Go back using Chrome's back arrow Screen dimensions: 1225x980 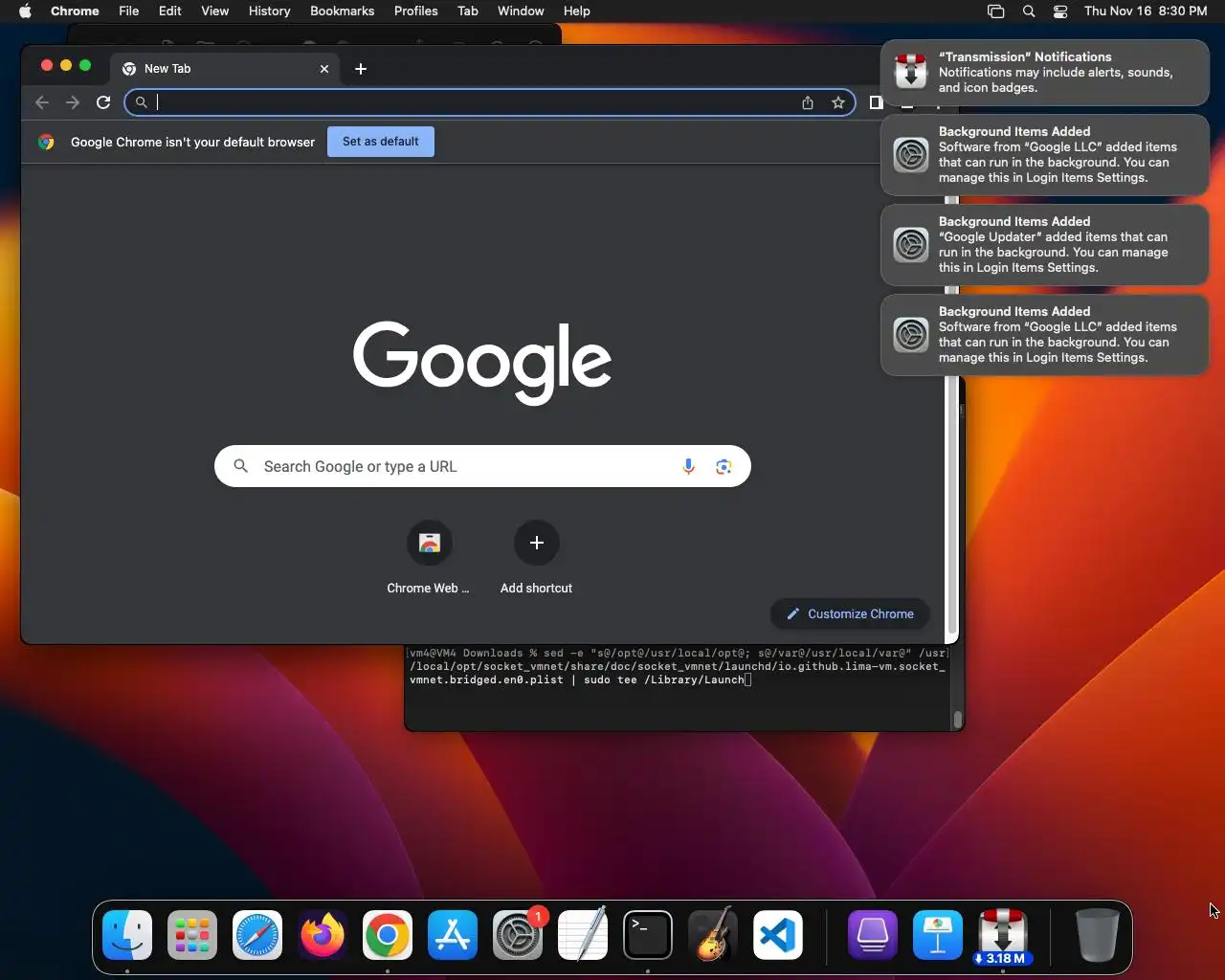[x=42, y=102]
